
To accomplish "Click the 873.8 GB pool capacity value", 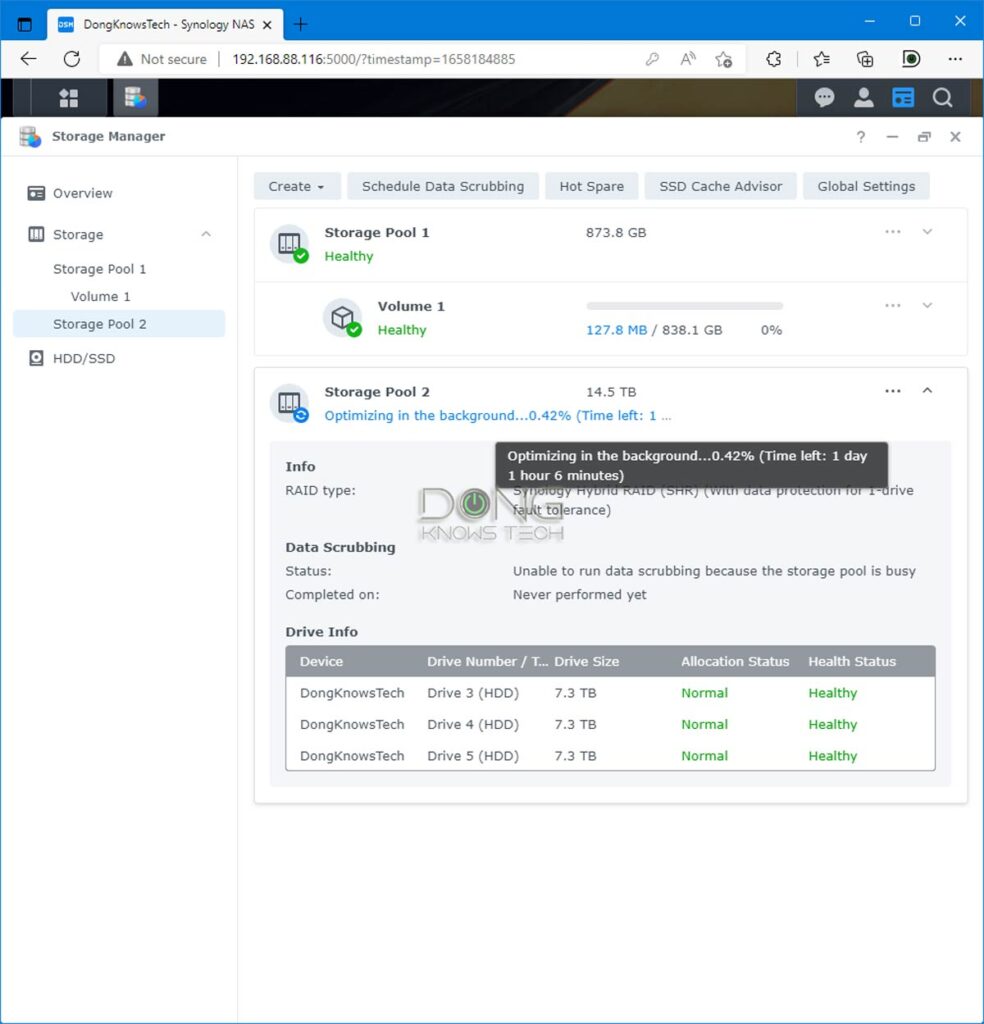I will [x=616, y=232].
